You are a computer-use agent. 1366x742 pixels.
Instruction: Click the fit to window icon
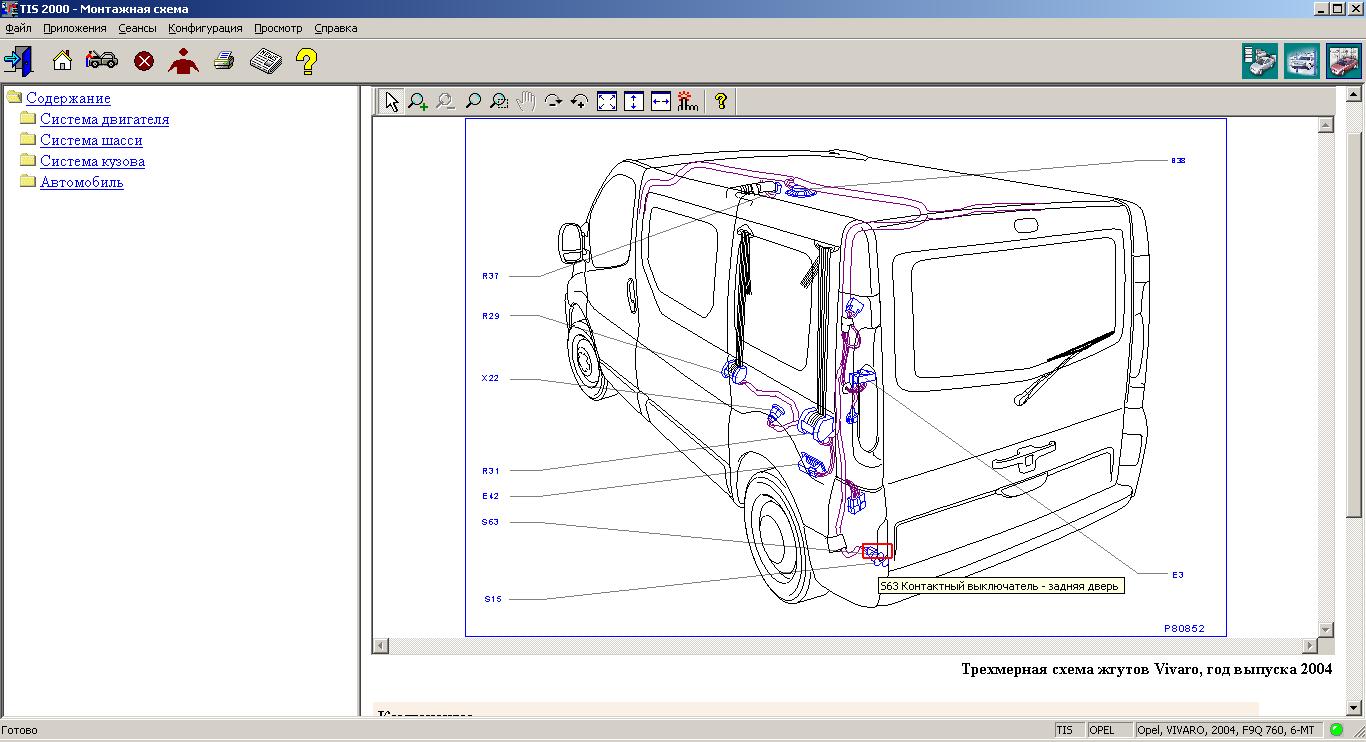pyautogui.click(x=607, y=101)
